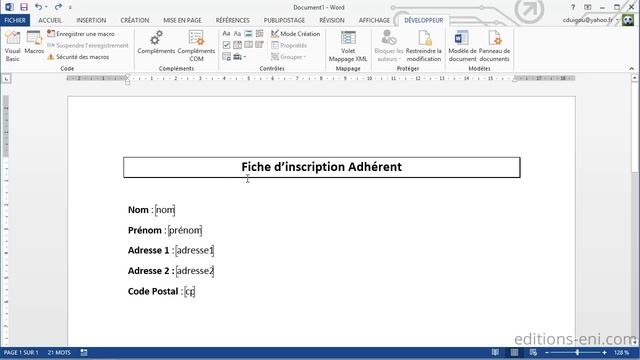Viewport: 640px width, 360px height.
Task: Insert a rich text content control
Action: [226, 33]
